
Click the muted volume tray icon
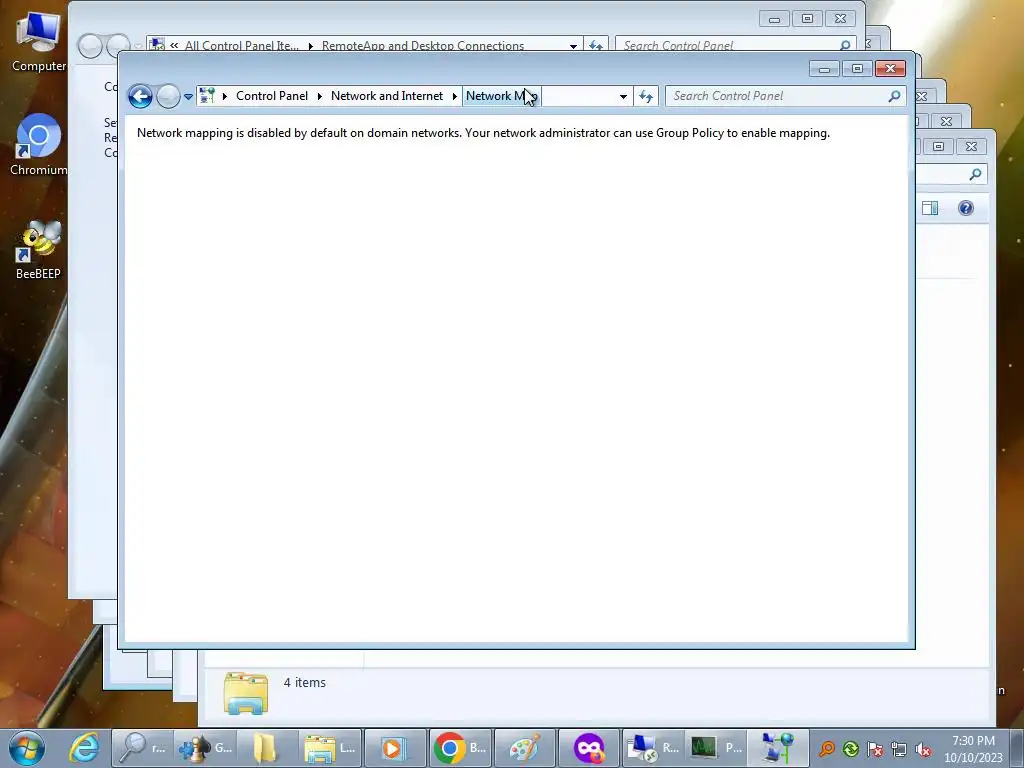click(x=923, y=749)
